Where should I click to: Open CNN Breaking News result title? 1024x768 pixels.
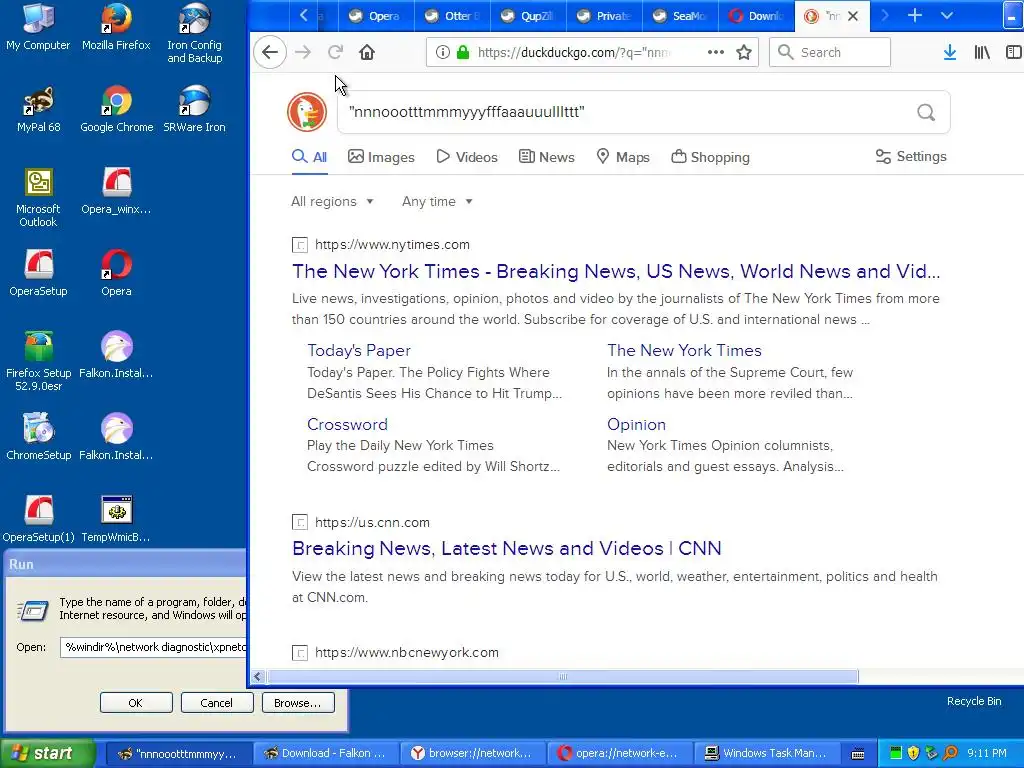click(x=507, y=549)
